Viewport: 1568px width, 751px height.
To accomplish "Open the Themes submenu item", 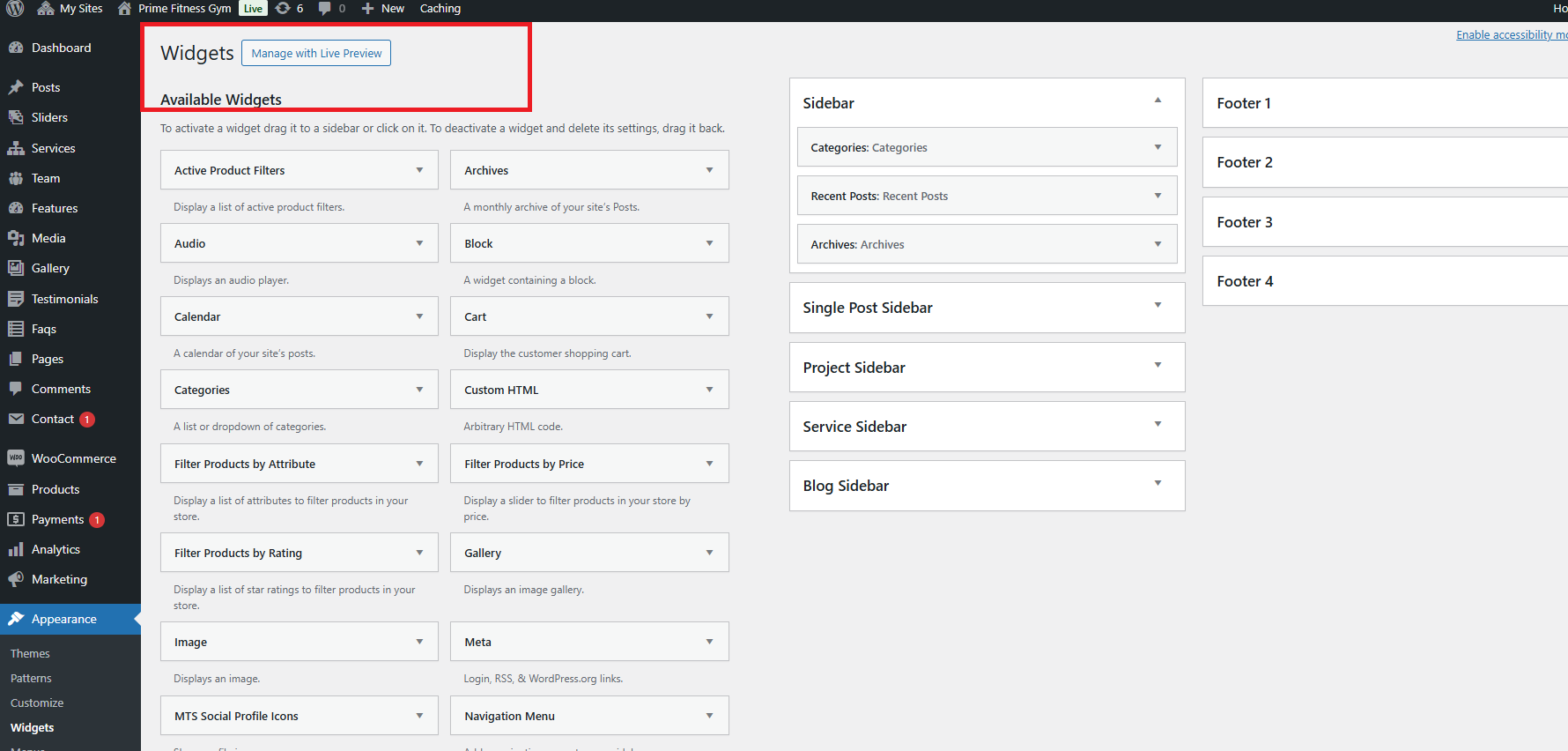I will pyautogui.click(x=30, y=653).
